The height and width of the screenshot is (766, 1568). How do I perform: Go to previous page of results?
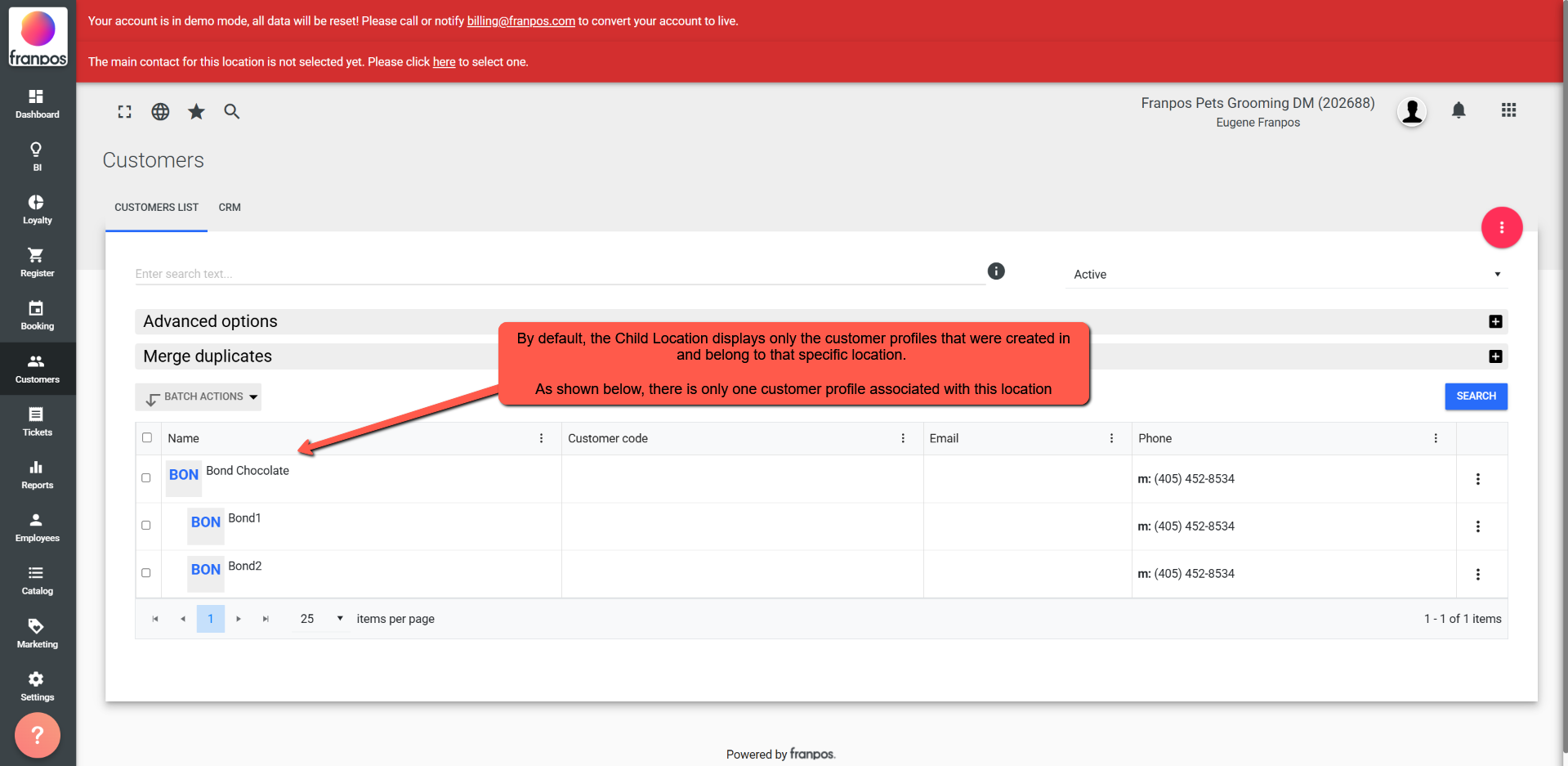[183, 619]
